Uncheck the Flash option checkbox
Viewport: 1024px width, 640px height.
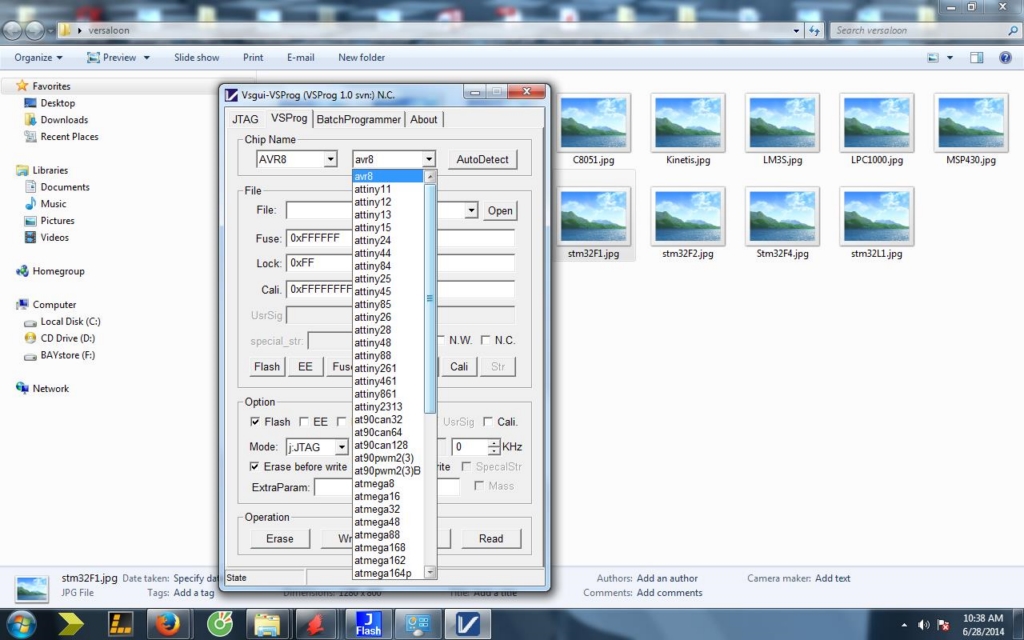255,422
